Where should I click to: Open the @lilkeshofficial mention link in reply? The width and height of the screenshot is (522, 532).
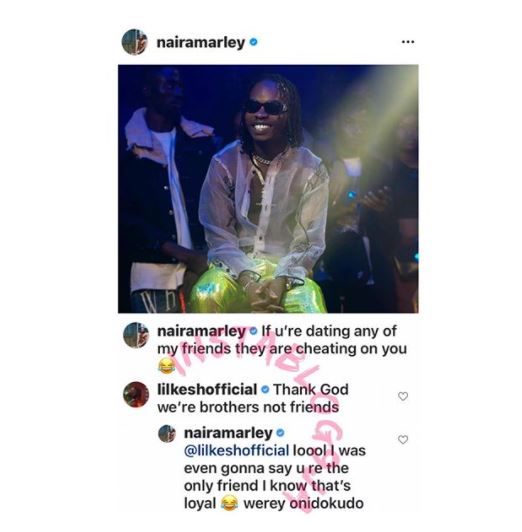pyautogui.click(x=237, y=451)
